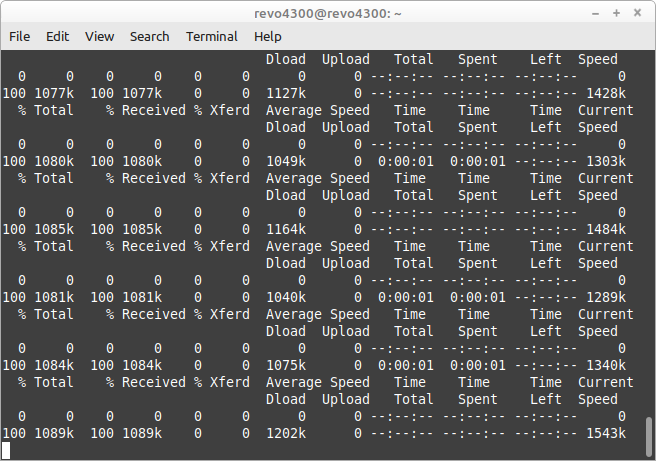The height and width of the screenshot is (461, 656).
Task: Close the terminal window
Action: 638,13
